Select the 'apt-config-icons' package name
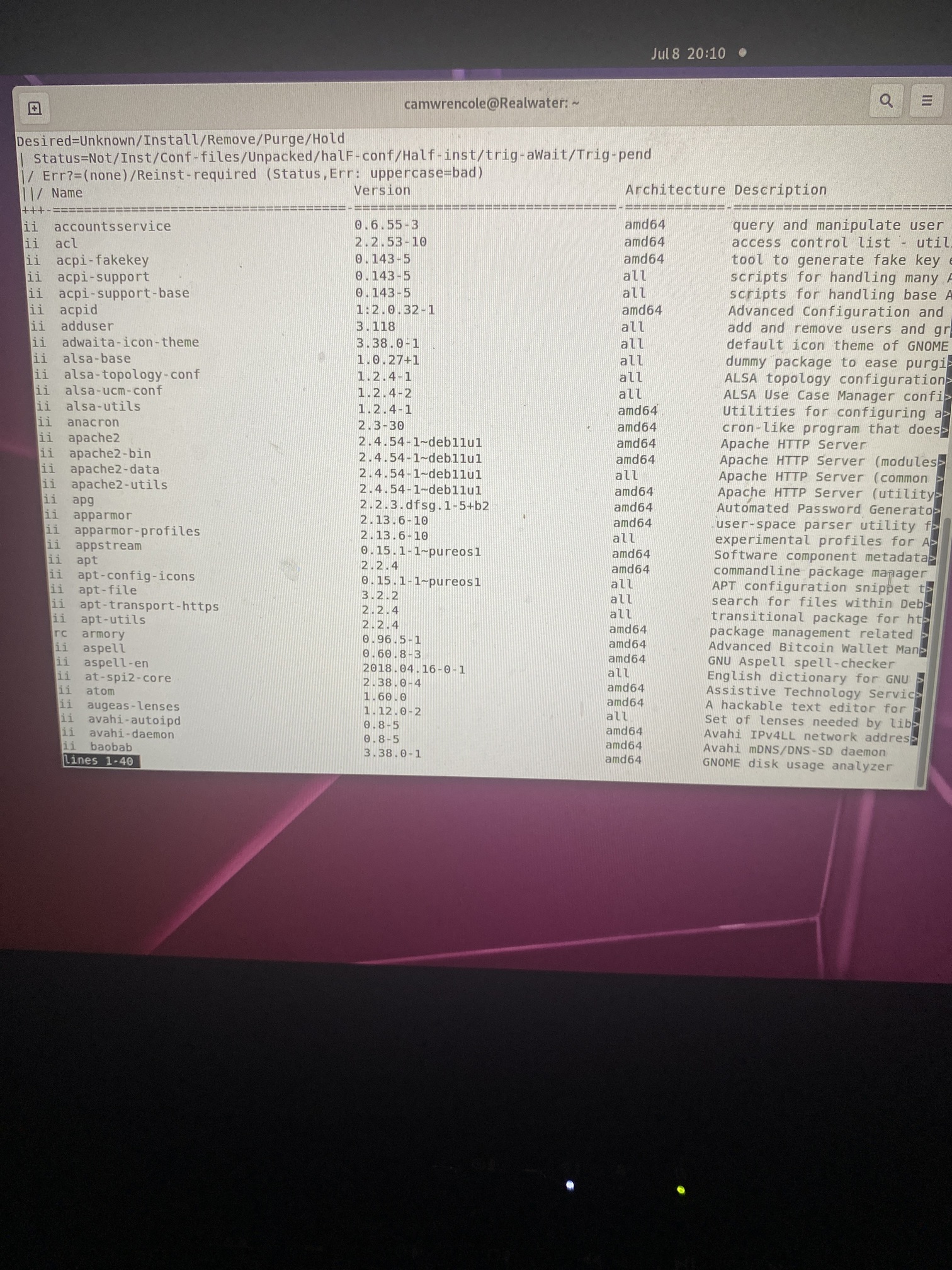Image resolution: width=952 pixels, height=1270 pixels. coord(136,576)
